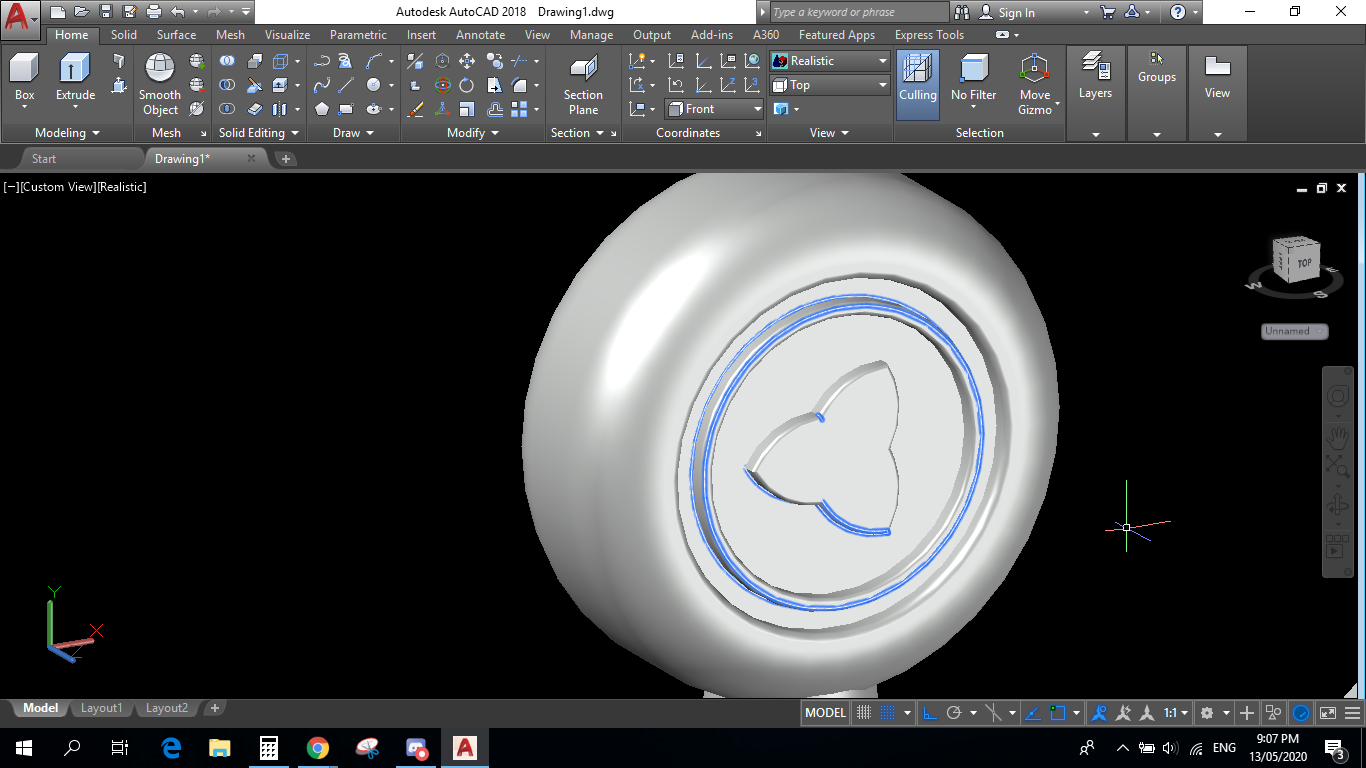Pick the Polyline draw tool
The image size is (1366, 768).
[322, 61]
